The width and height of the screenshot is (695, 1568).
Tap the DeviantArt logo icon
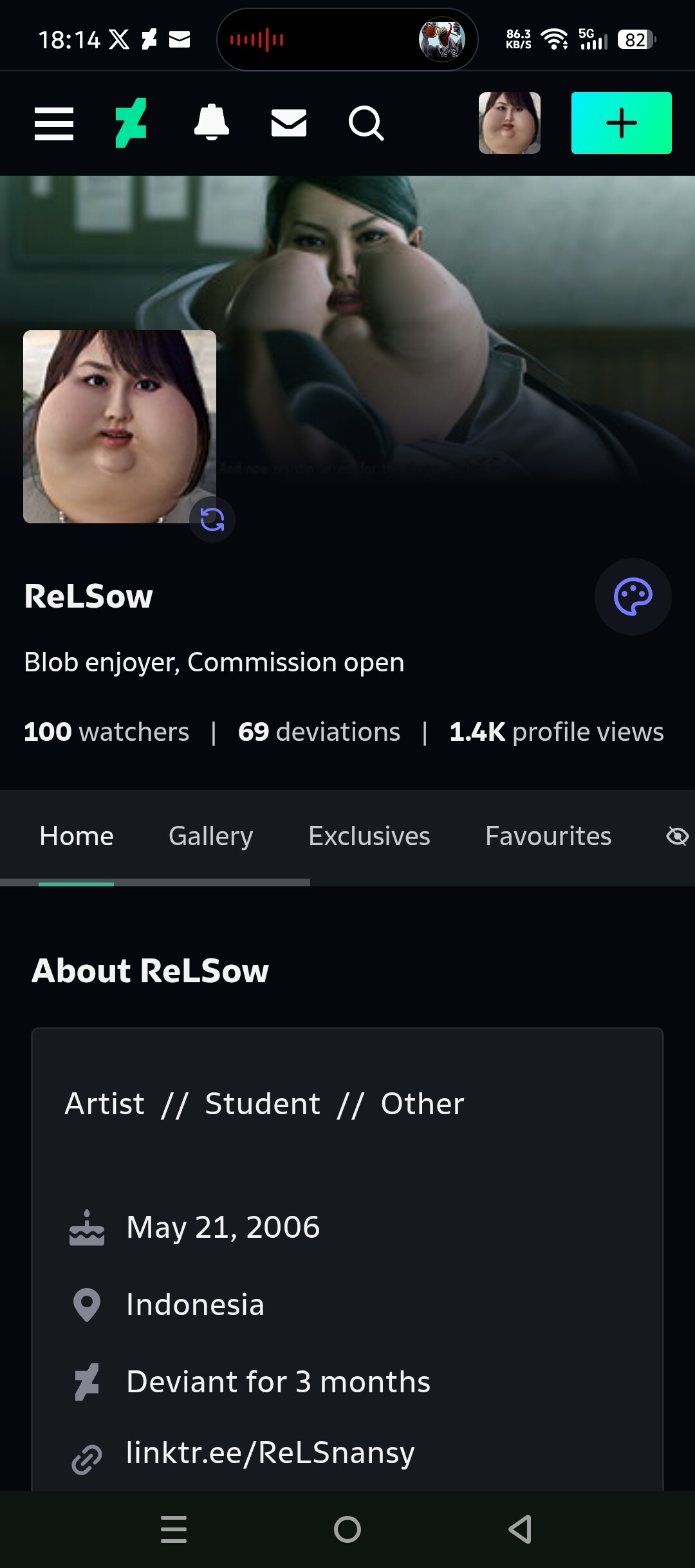point(131,123)
